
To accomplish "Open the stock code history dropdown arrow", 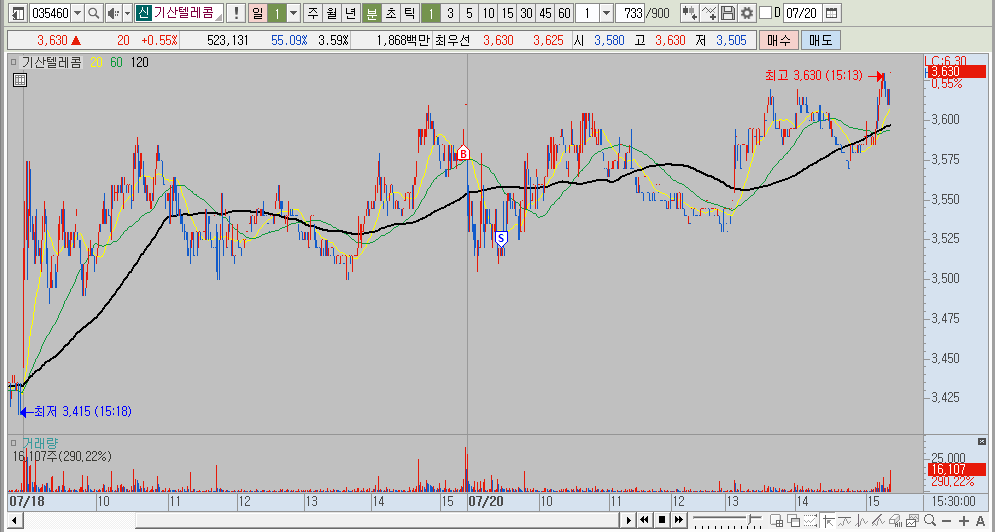I will pos(77,13).
